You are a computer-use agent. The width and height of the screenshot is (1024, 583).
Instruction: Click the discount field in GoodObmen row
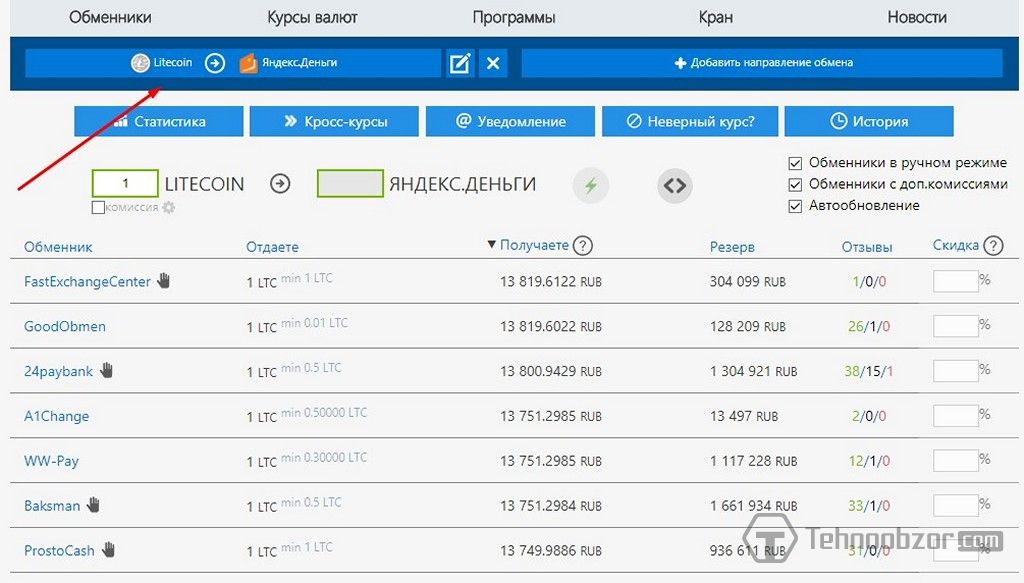[x=955, y=326]
